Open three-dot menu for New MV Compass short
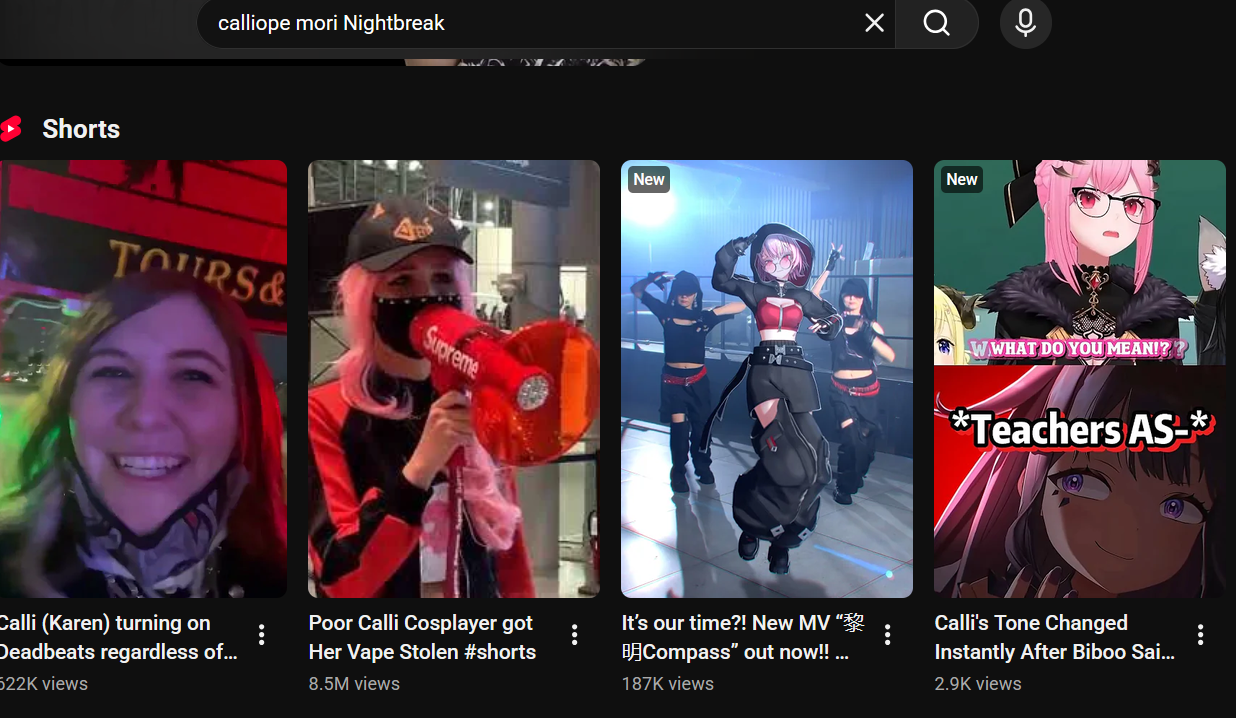Viewport: 1236px width, 718px height. [887, 634]
